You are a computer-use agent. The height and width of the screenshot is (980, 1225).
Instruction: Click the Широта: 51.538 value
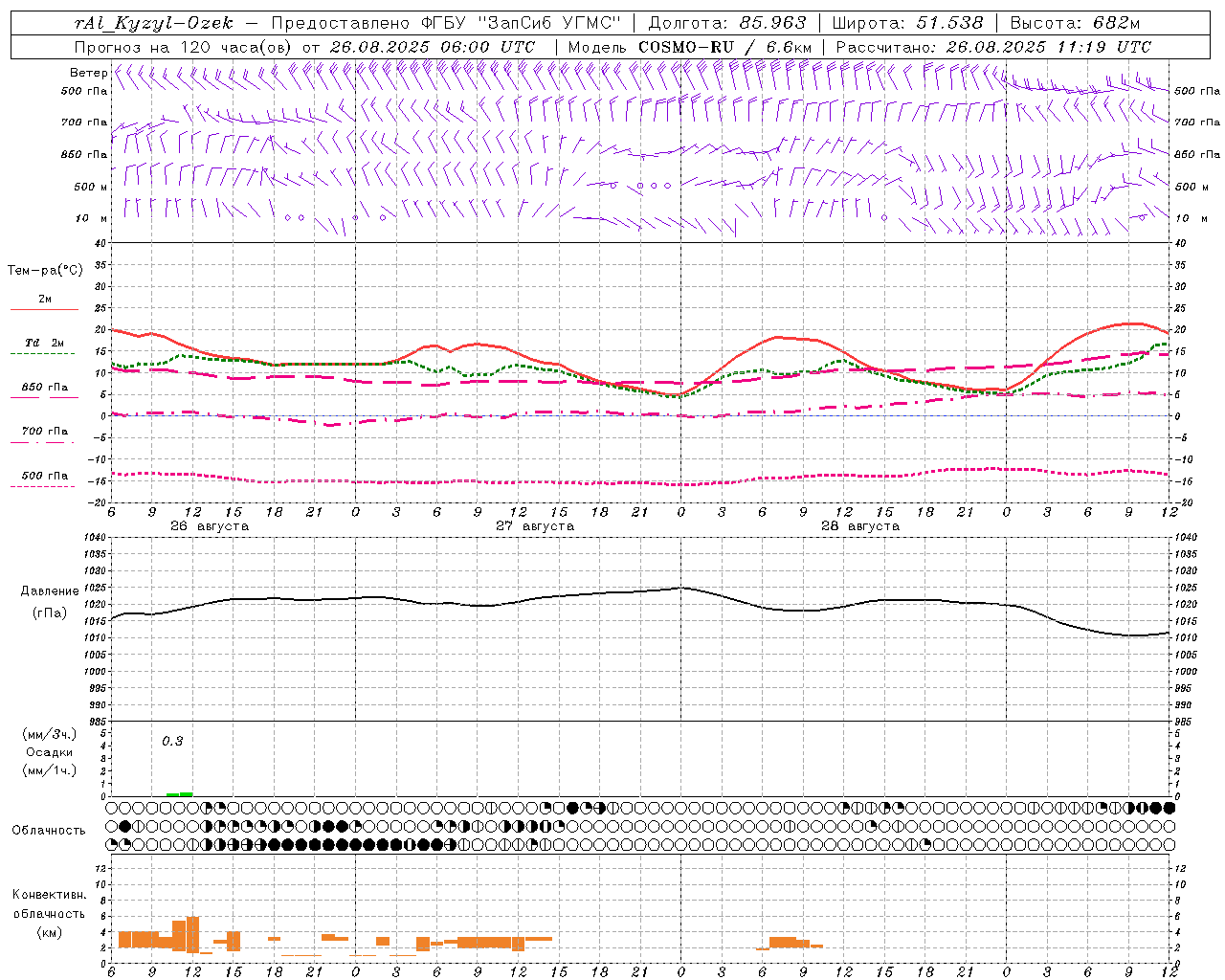[x=907, y=23]
